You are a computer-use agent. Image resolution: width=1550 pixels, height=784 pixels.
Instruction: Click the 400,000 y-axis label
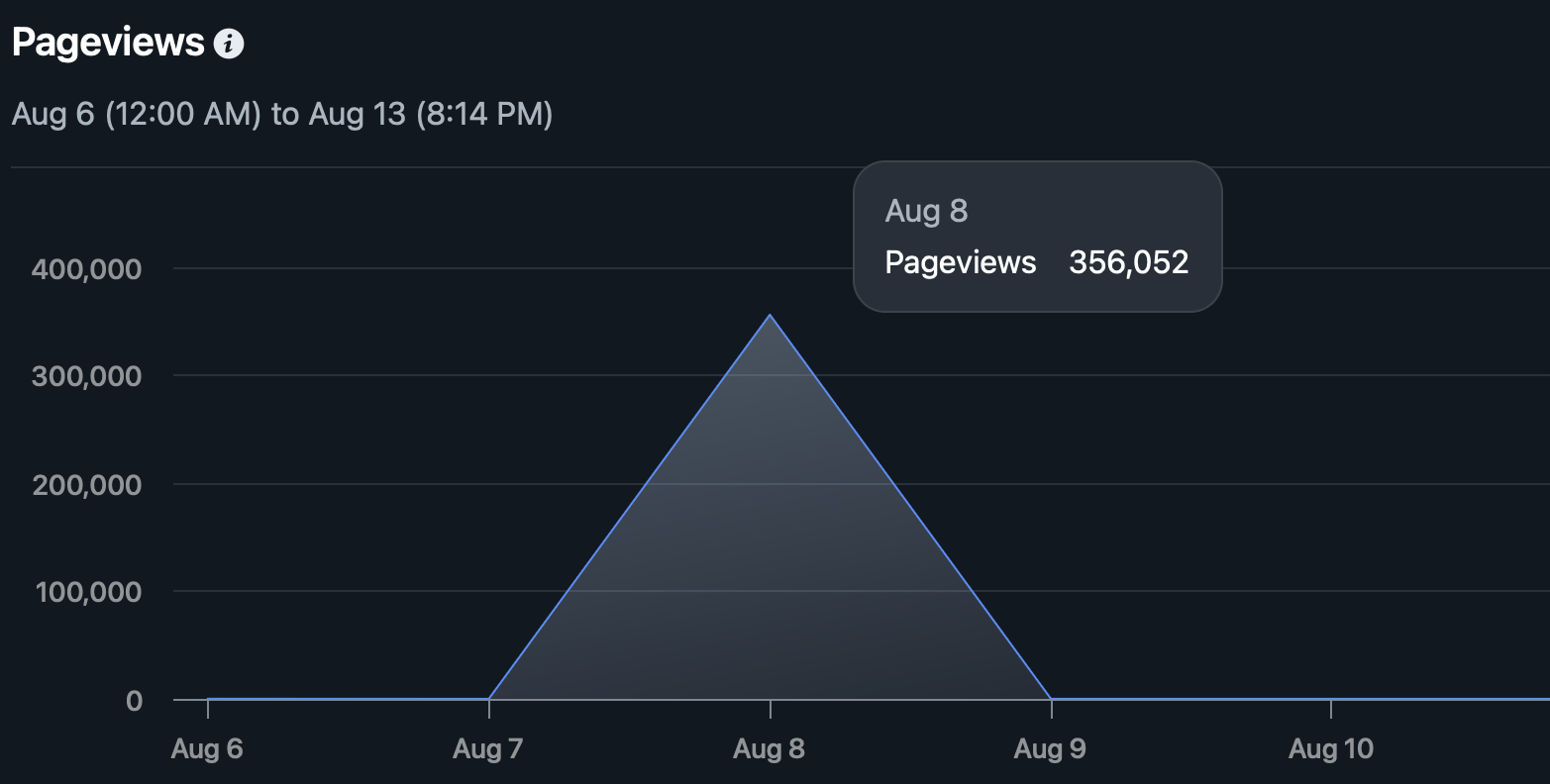pyautogui.click(x=87, y=269)
